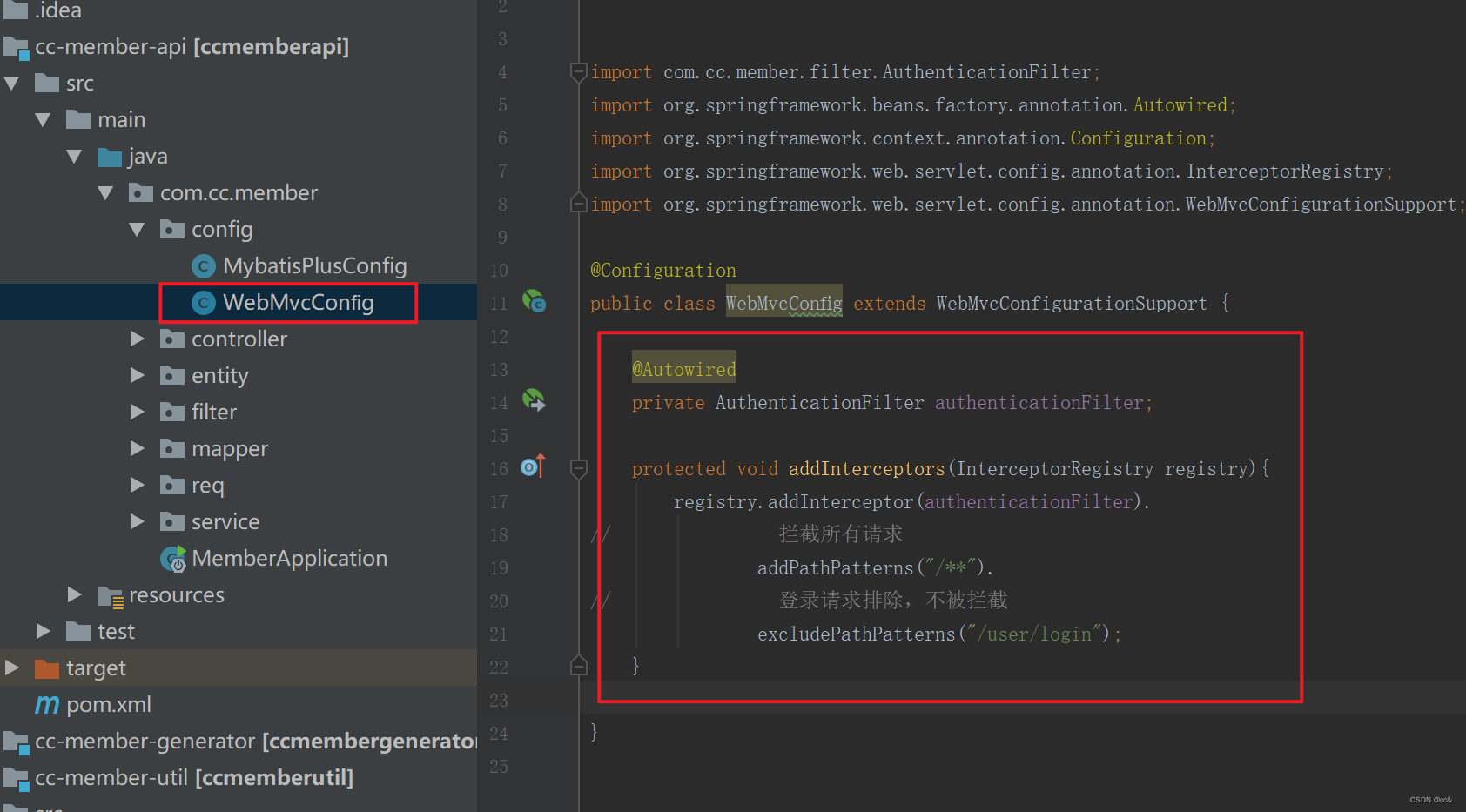
Task: Click the AuthenticationFilter type on line 14
Action: (819, 403)
